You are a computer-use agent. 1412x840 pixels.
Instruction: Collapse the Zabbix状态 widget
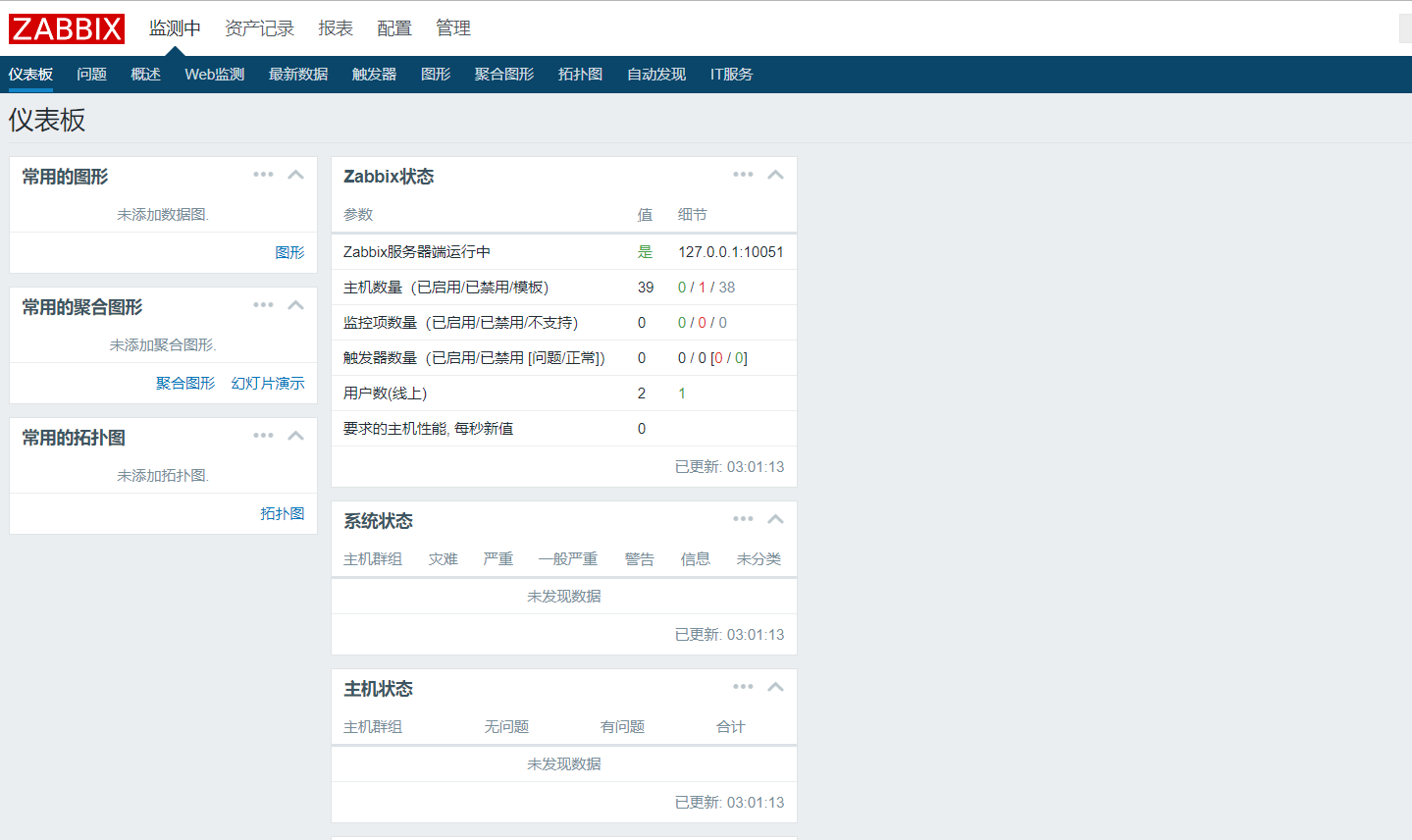[775, 175]
